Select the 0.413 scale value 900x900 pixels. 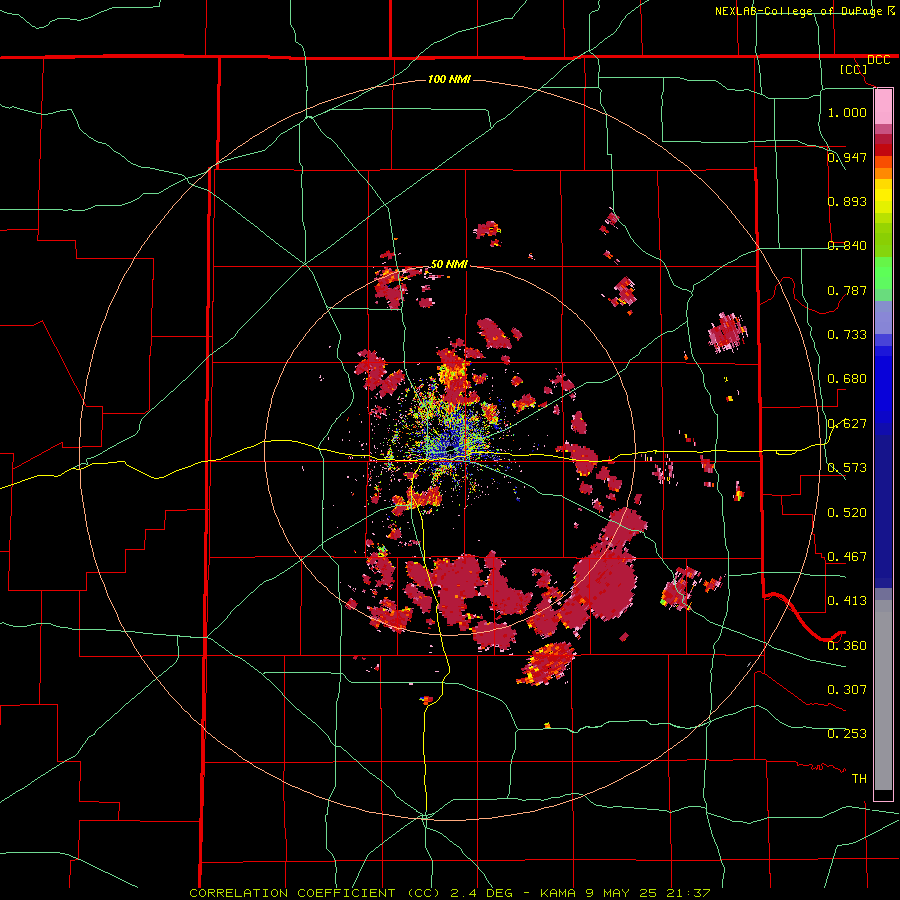[847, 601]
